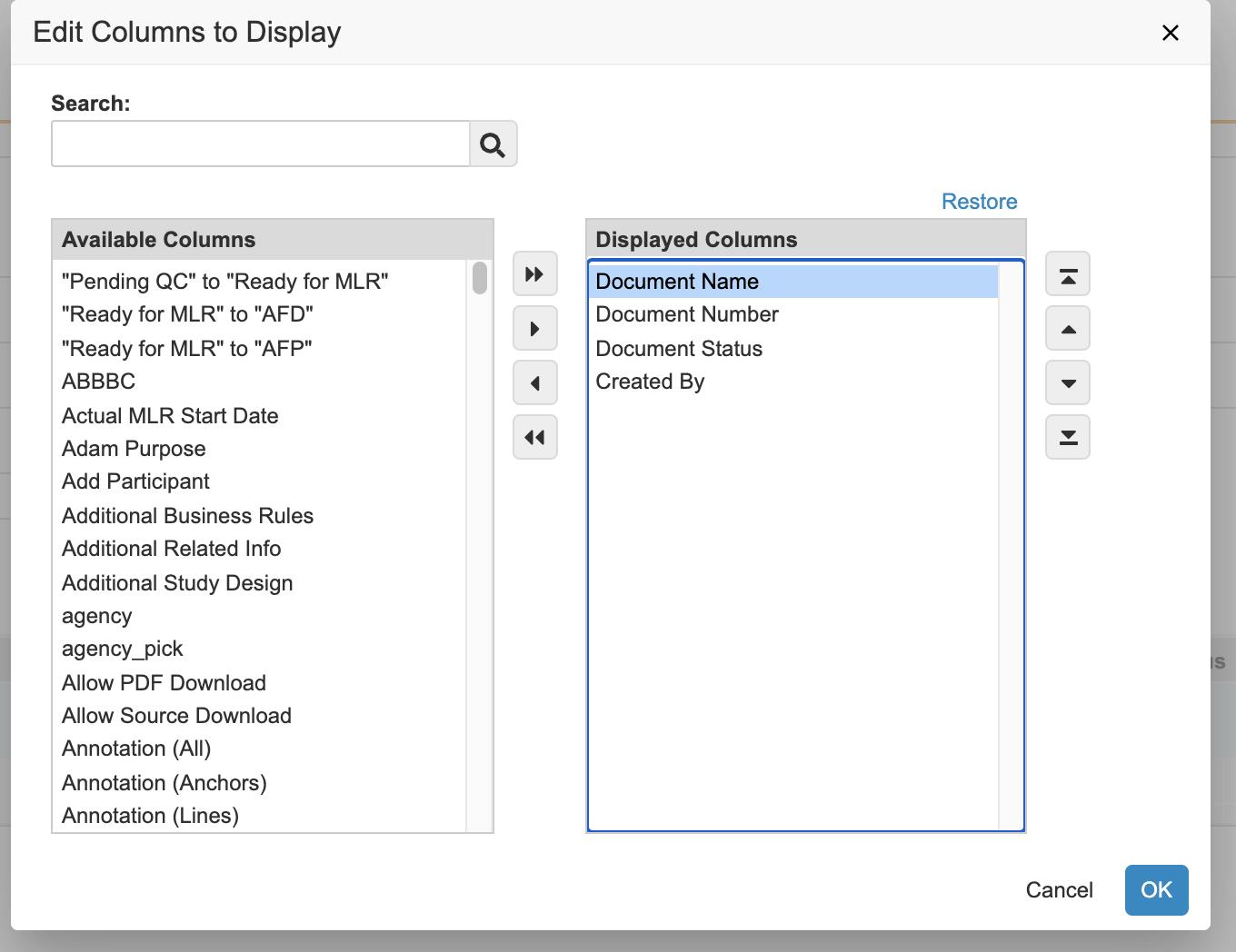Choose "Document Status" in Displayed Columns

click(679, 349)
